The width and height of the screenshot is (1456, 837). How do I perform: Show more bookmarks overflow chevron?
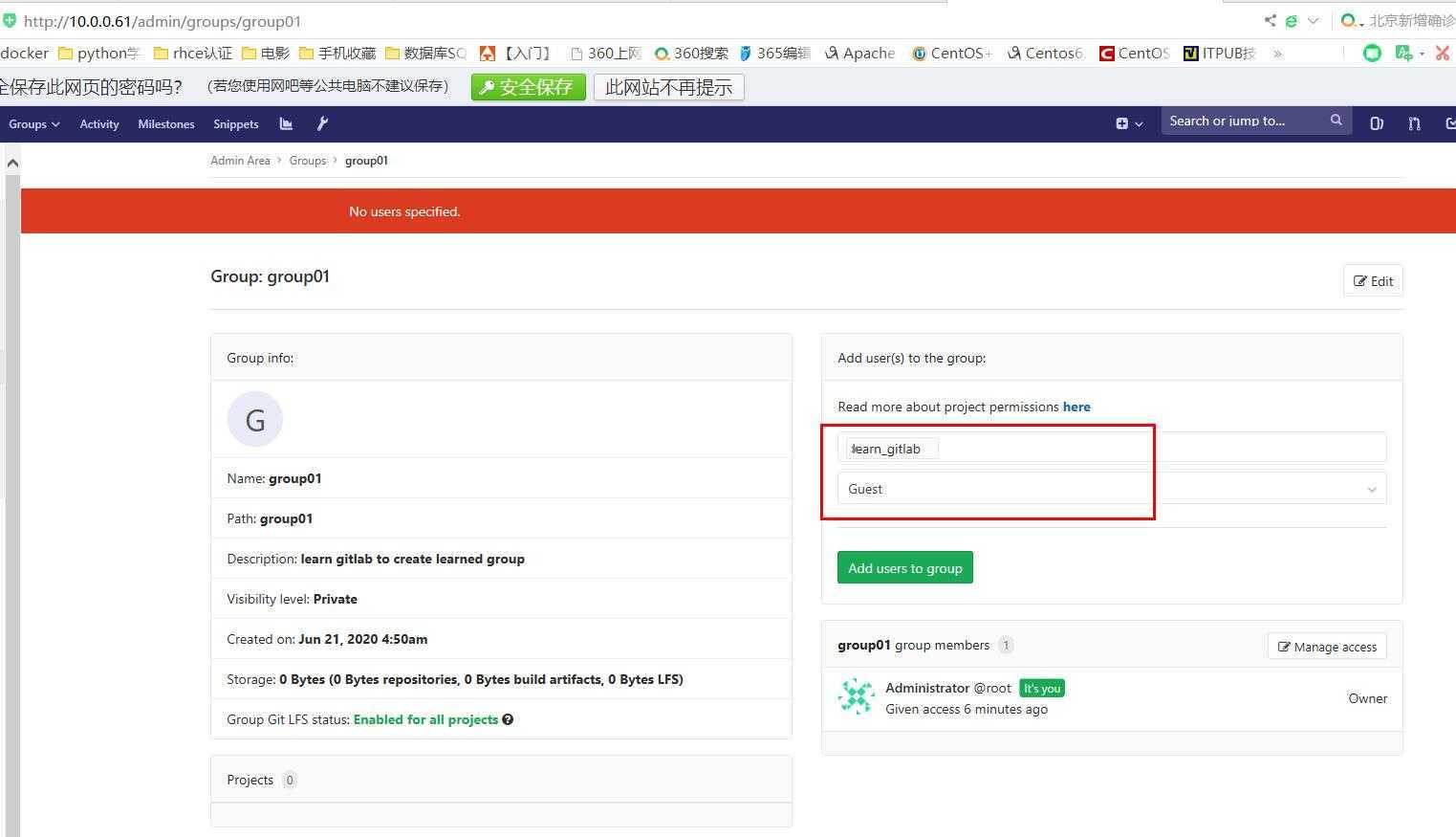1277,54
